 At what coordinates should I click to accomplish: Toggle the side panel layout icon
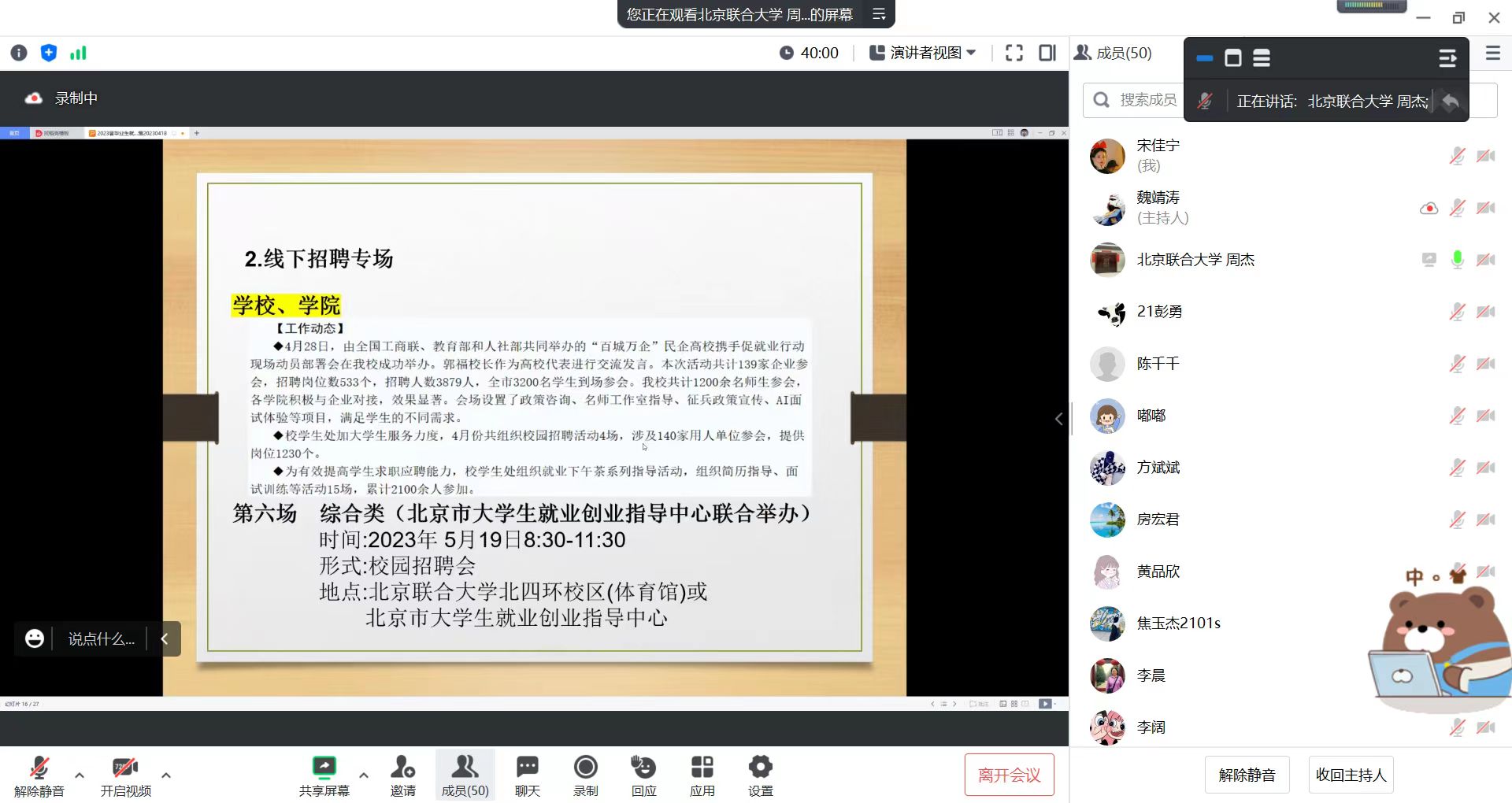[1047, 53]
